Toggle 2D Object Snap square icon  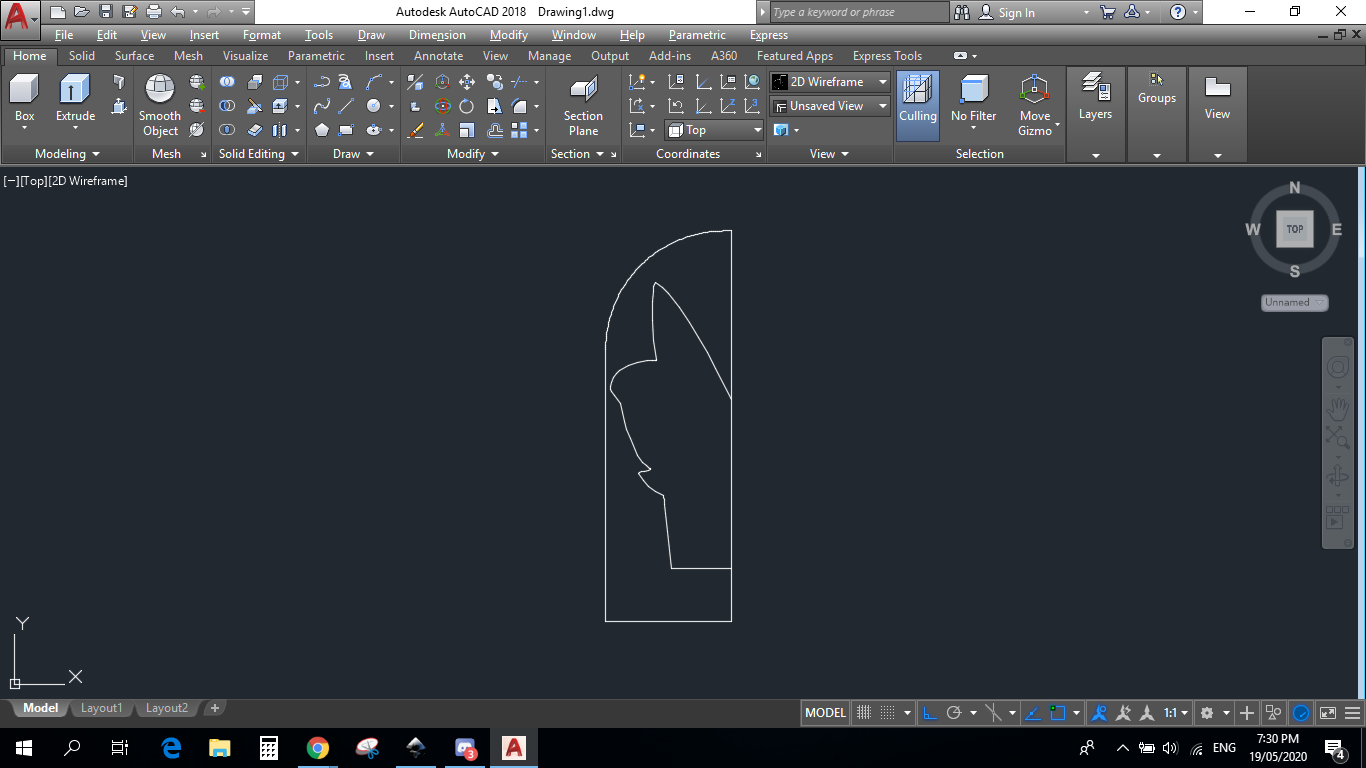(x=1058, y=713)
